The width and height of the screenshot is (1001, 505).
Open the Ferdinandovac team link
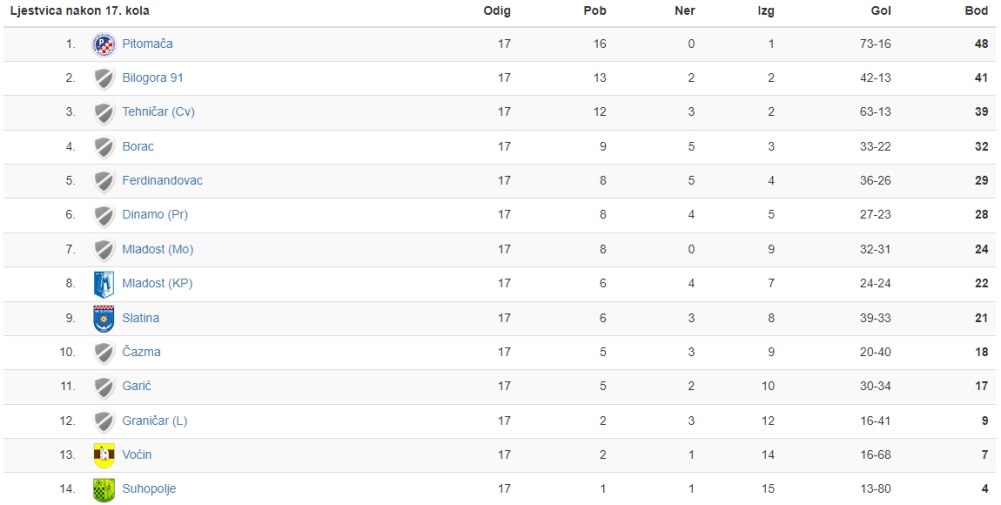click(162, 181)
